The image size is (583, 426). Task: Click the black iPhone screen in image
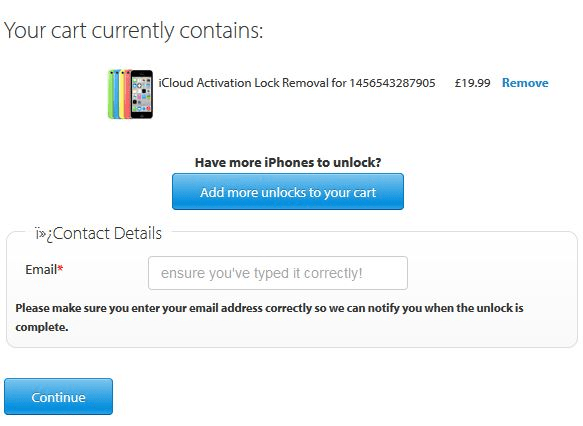pyautogui.click(x=142, y=94)
